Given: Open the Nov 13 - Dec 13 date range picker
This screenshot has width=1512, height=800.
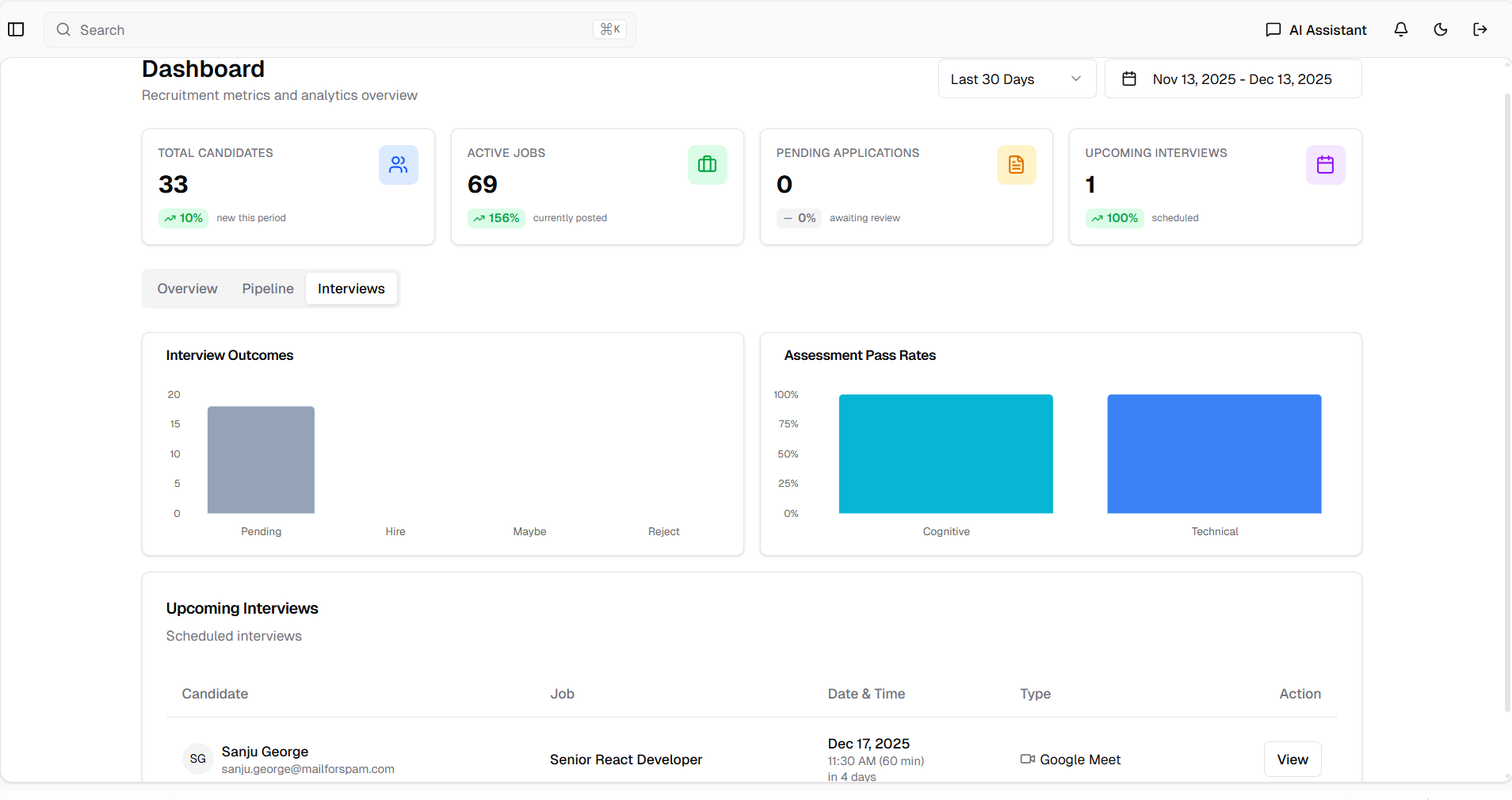Looking at the screenshot, I should (1232, 78).
